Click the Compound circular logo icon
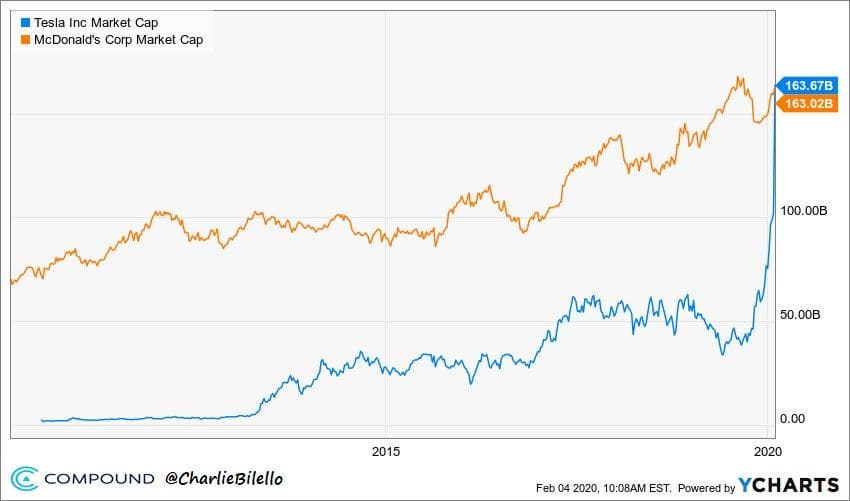 (24, 479)
